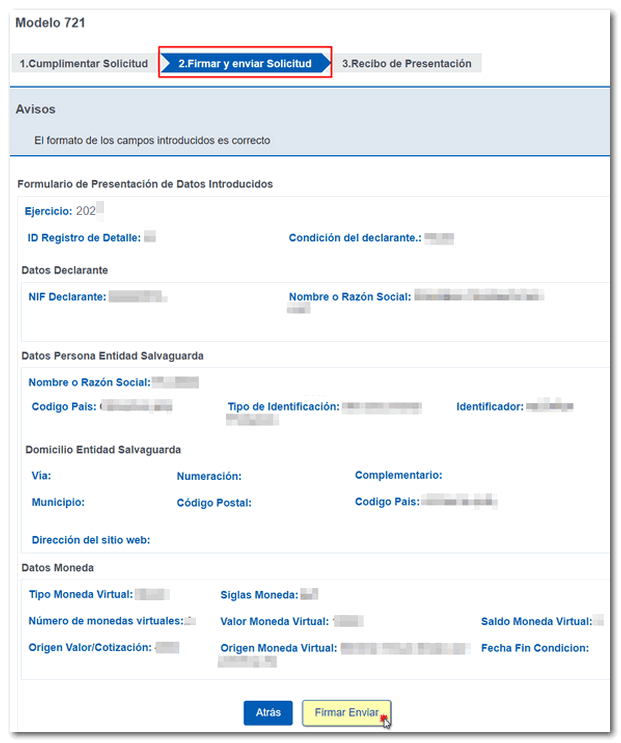Viewport: 621px width, 743px height.
Task: Click the Código Postal label
Action: pyautogui.click(x=214, y=503)
